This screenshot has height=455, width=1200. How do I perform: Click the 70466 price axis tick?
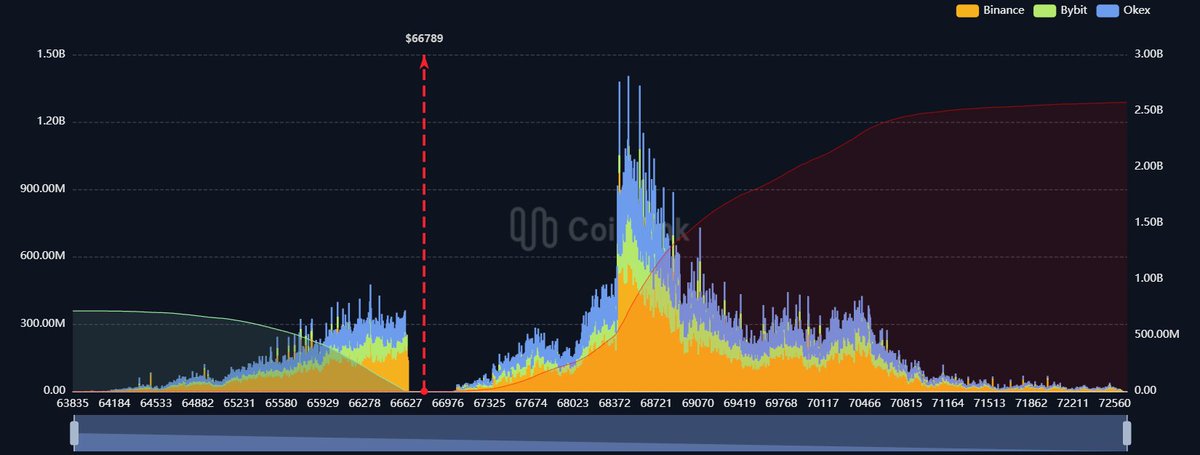coord(865,404)
